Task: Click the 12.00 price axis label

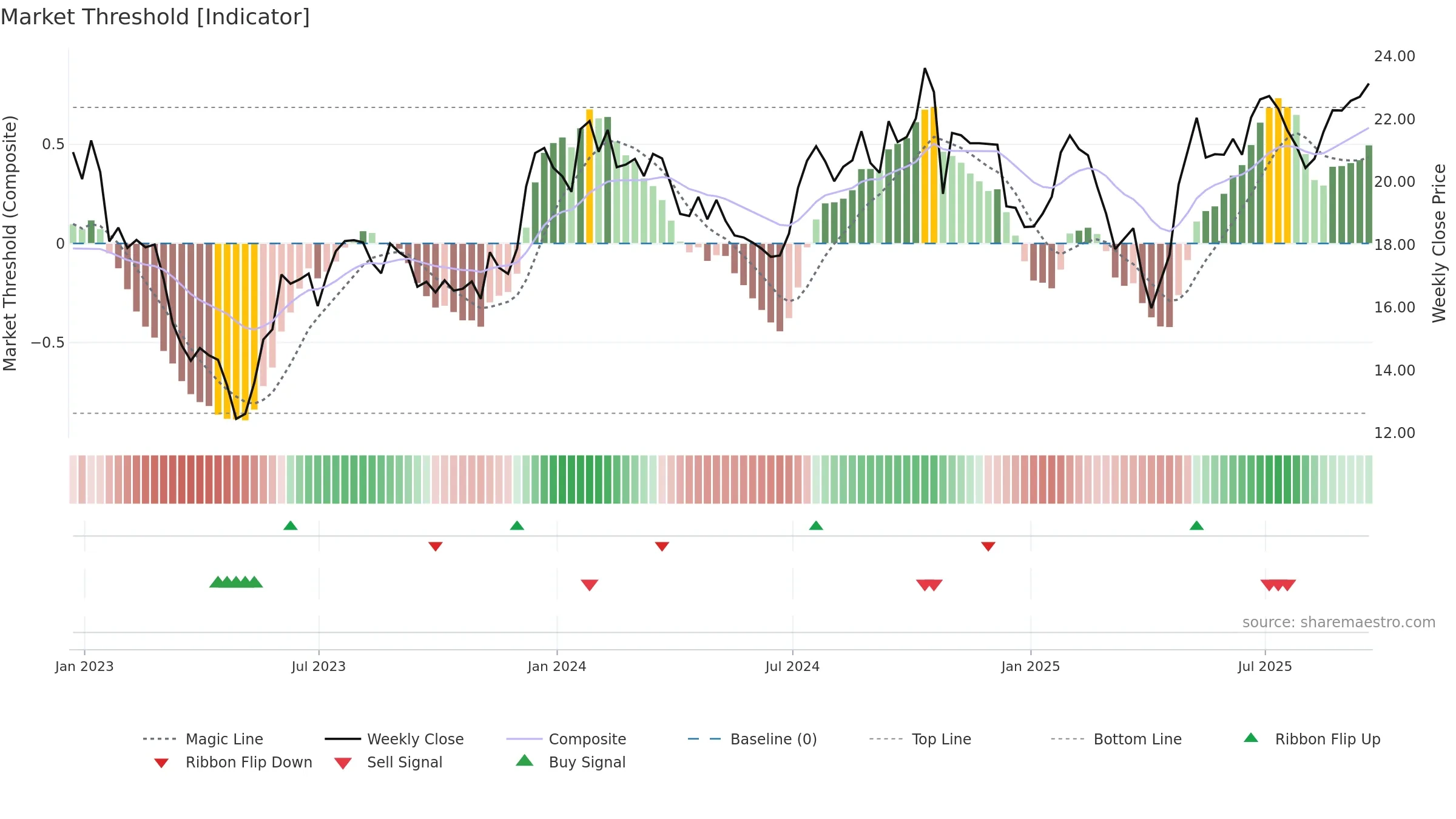Action: (1395, 433)
